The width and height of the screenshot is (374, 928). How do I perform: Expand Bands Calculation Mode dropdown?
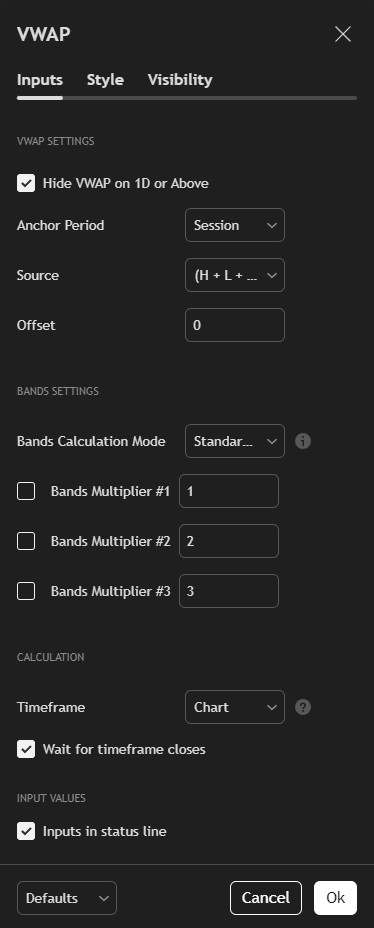(x=235, y=441)
